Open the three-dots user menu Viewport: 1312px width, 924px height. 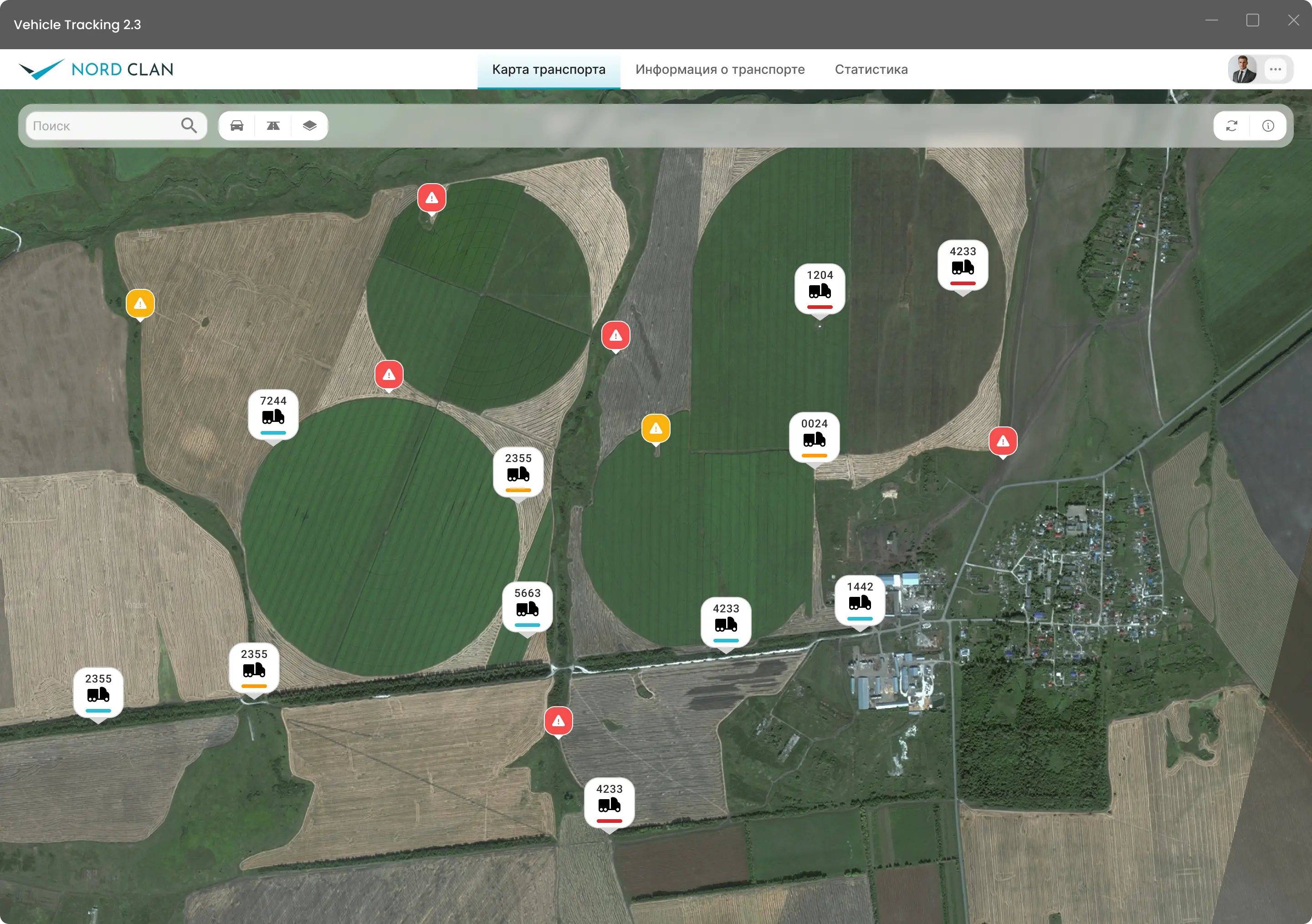coord(1276,69)
